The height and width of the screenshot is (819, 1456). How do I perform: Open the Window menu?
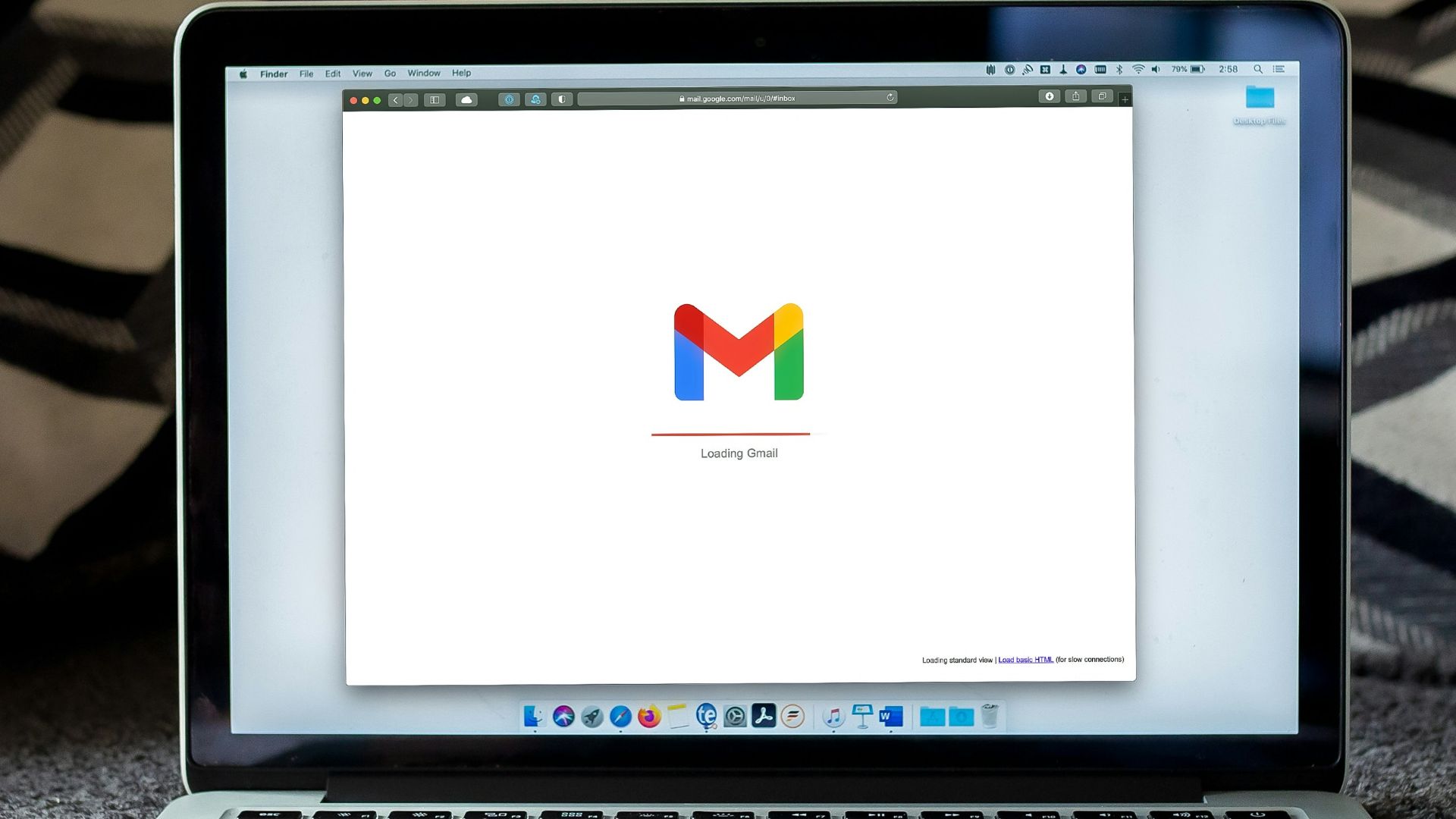(x=423, y=74)
